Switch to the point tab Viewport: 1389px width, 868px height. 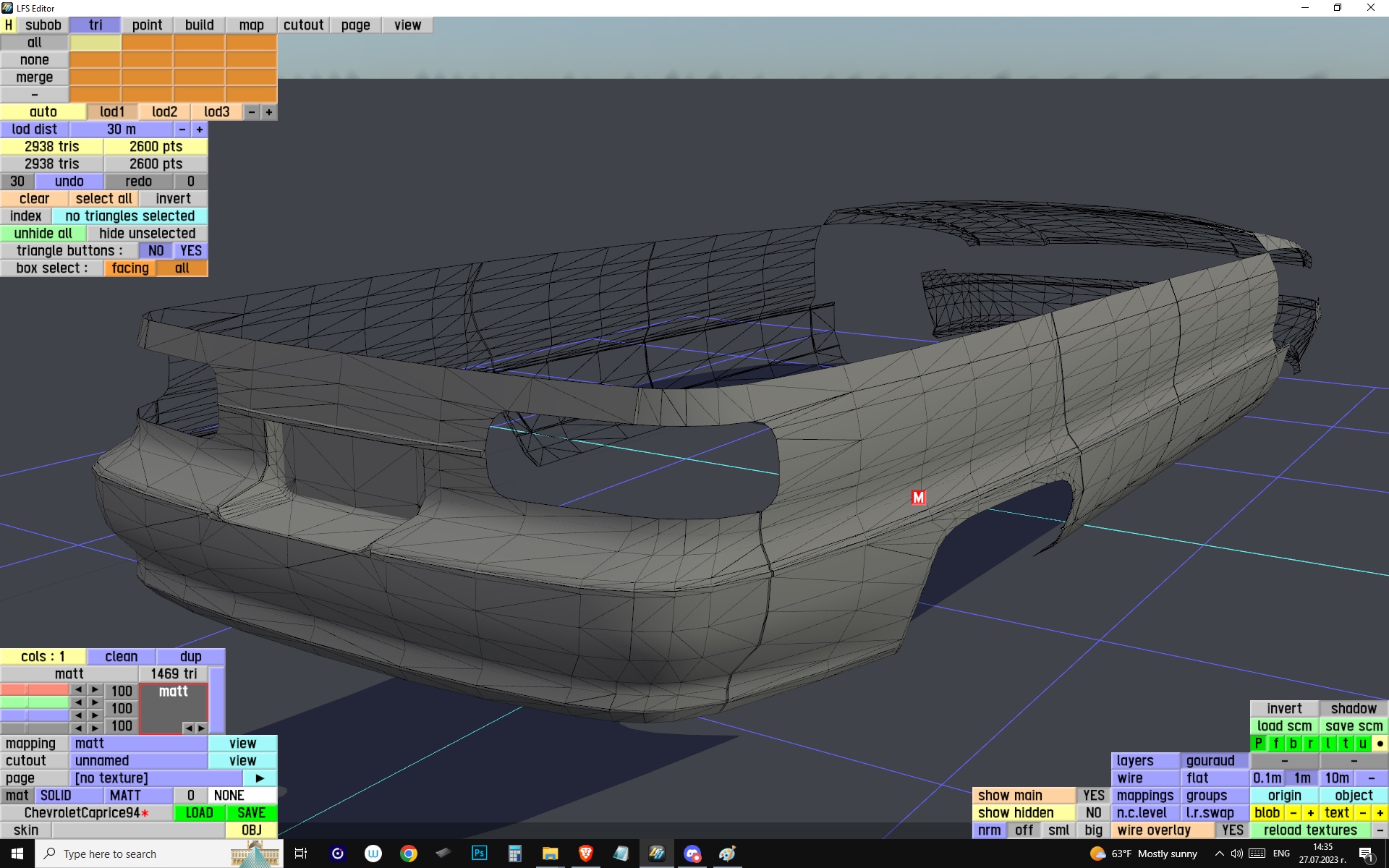coord(147,25)
